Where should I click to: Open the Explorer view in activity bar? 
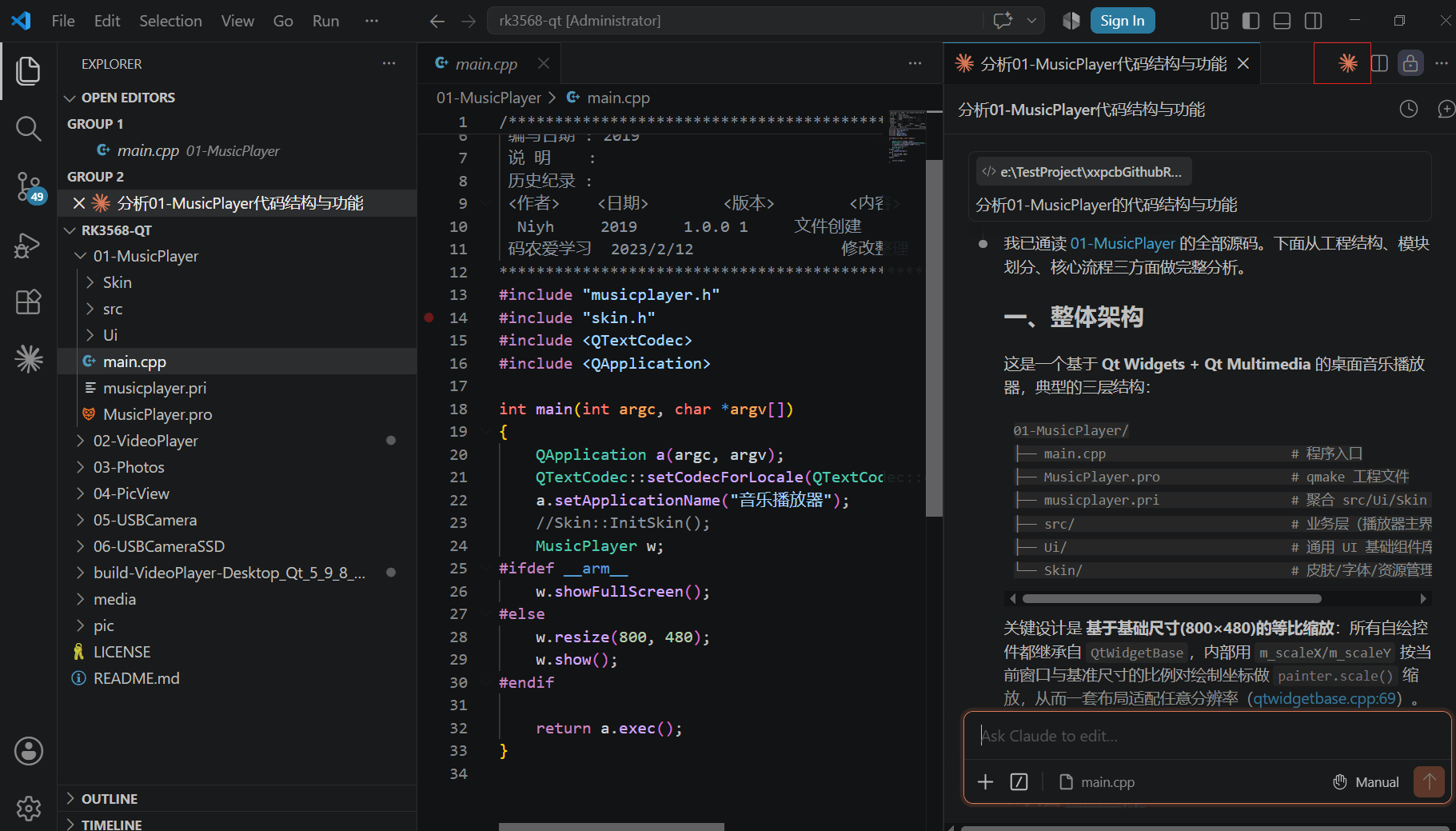(28, 71)
